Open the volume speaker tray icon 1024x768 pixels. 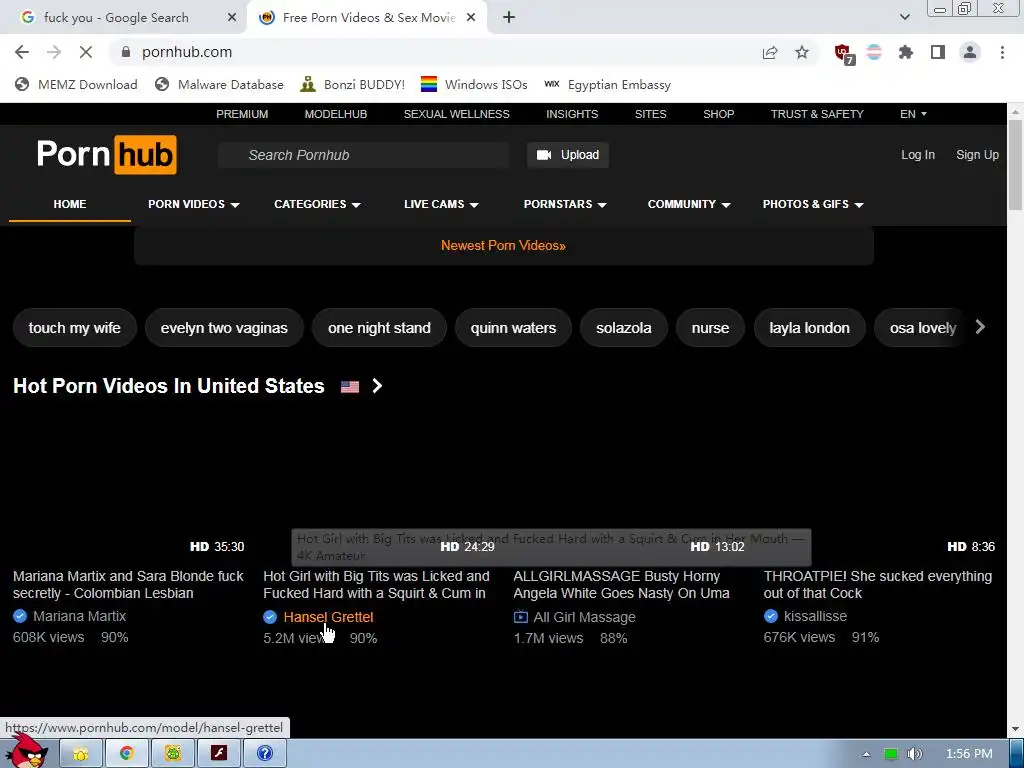tap(914, 754)
